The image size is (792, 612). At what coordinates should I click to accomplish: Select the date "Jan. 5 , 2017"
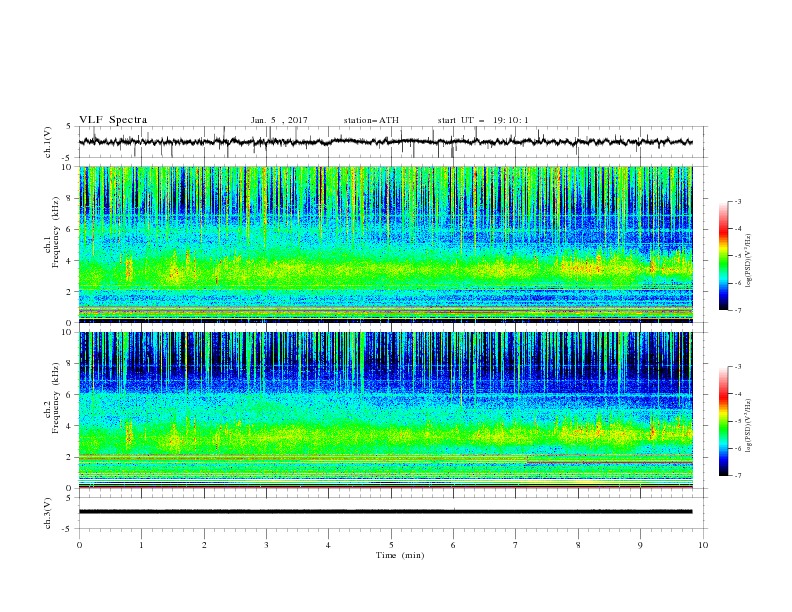(279, 120)
